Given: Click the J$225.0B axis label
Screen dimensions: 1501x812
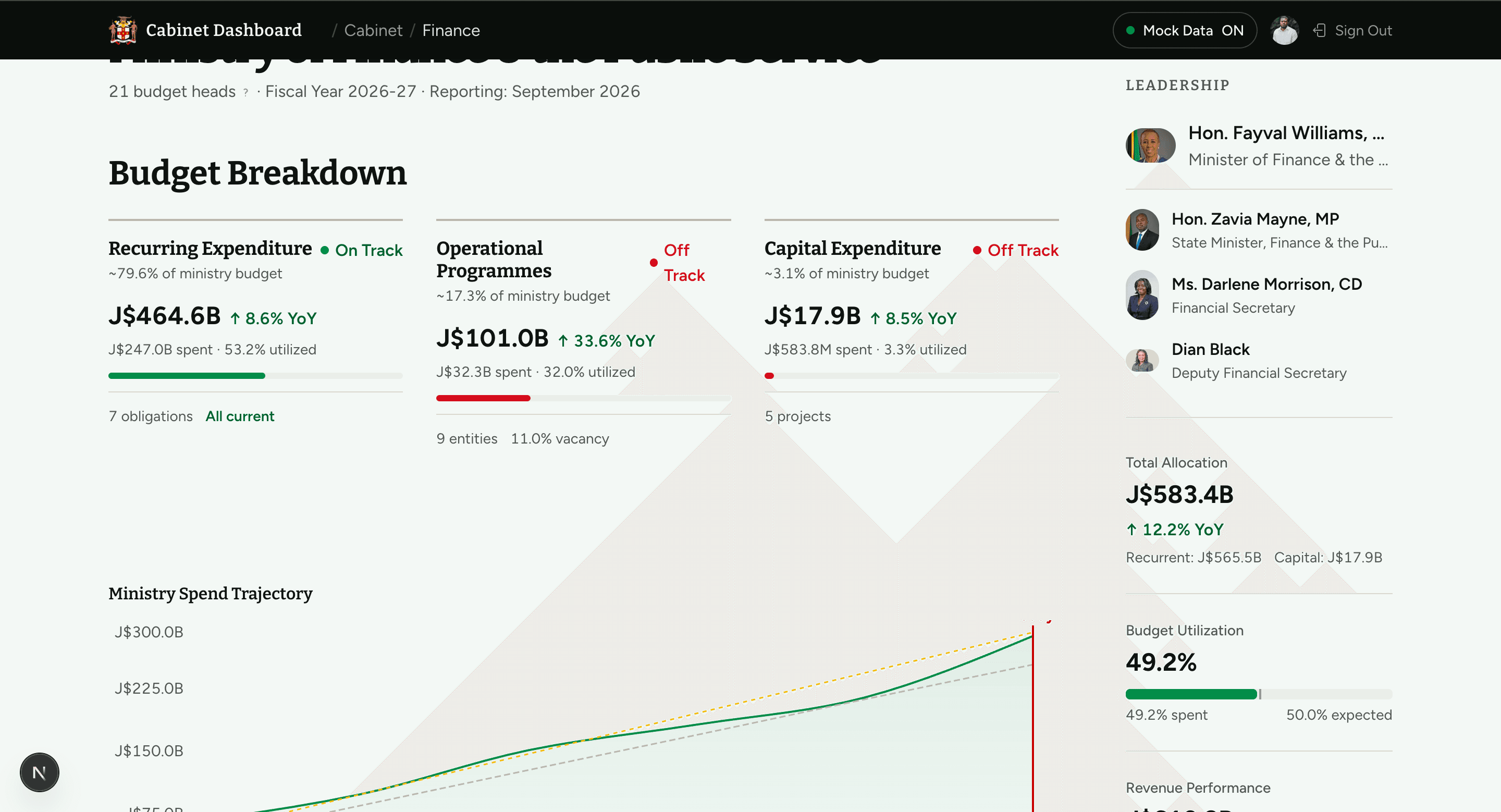Looking at the screenshot, I should click(149, 688).
